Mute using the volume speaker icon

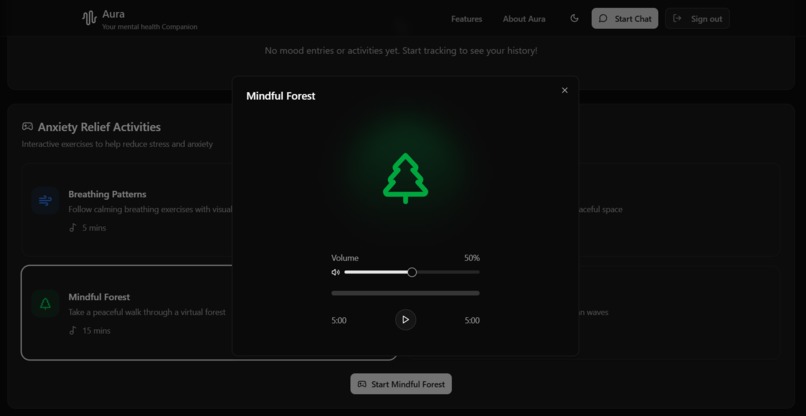click(336, 273)
